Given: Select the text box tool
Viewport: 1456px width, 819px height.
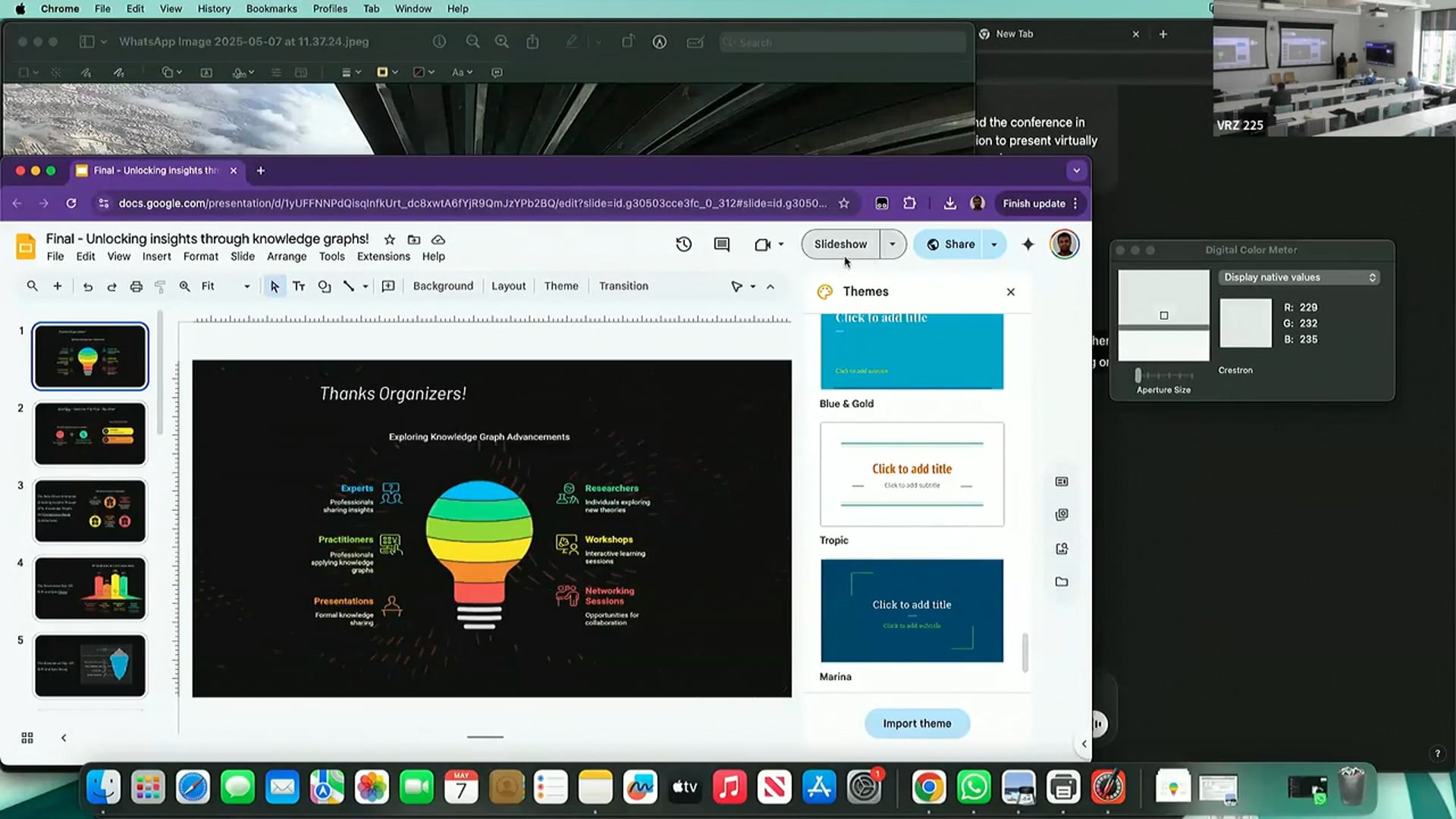Looking at the screenshot, I should pos(299,287).
